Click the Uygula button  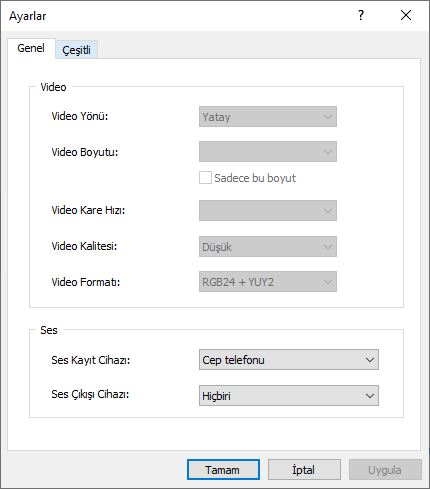385,470
